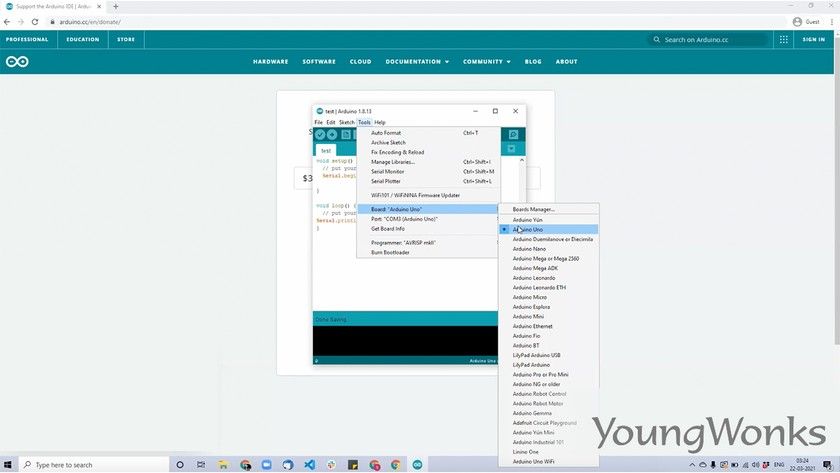This screenshot has width=840, height=473.
Task: Open the BLOG link on Arduino site
Action: pos(533,62)
